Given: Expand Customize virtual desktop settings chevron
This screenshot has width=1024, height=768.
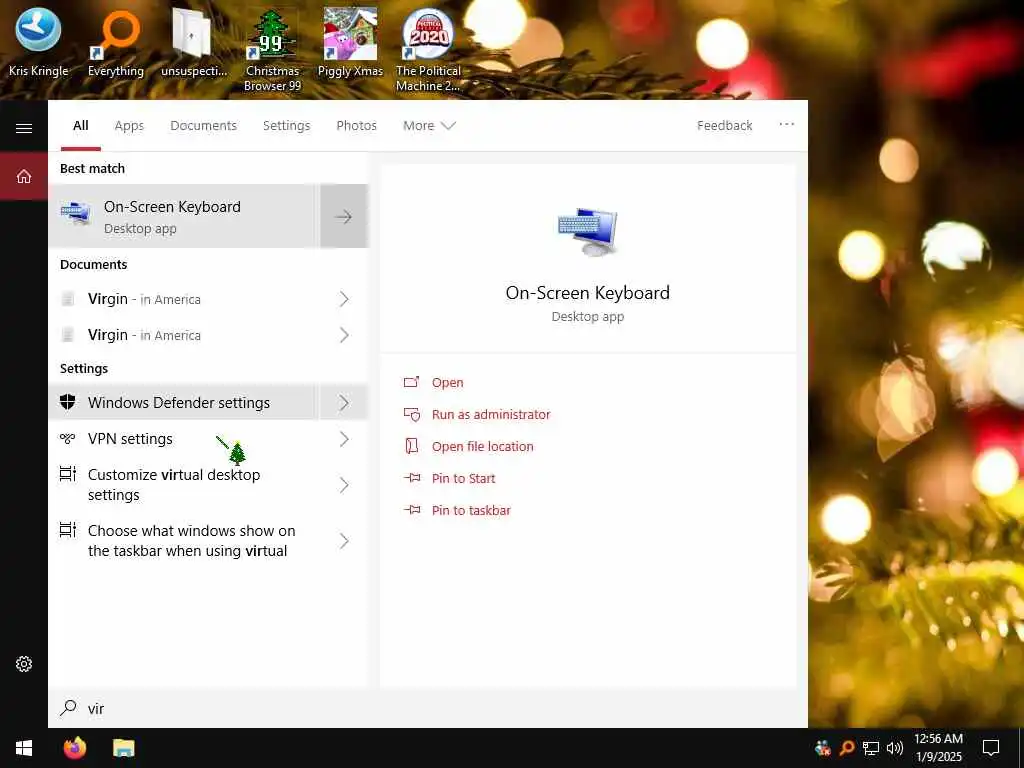Looking at the screenshot, I should (x=344, y=485).
